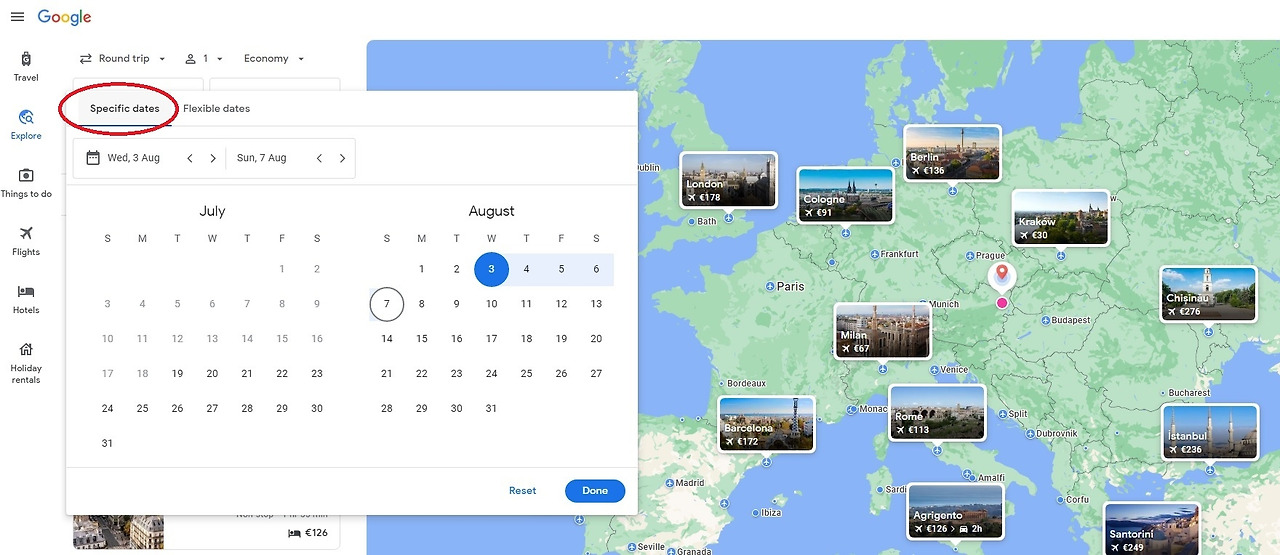Open Explore in the sidebar
1280x555 pixels.
tap(26, 125)
